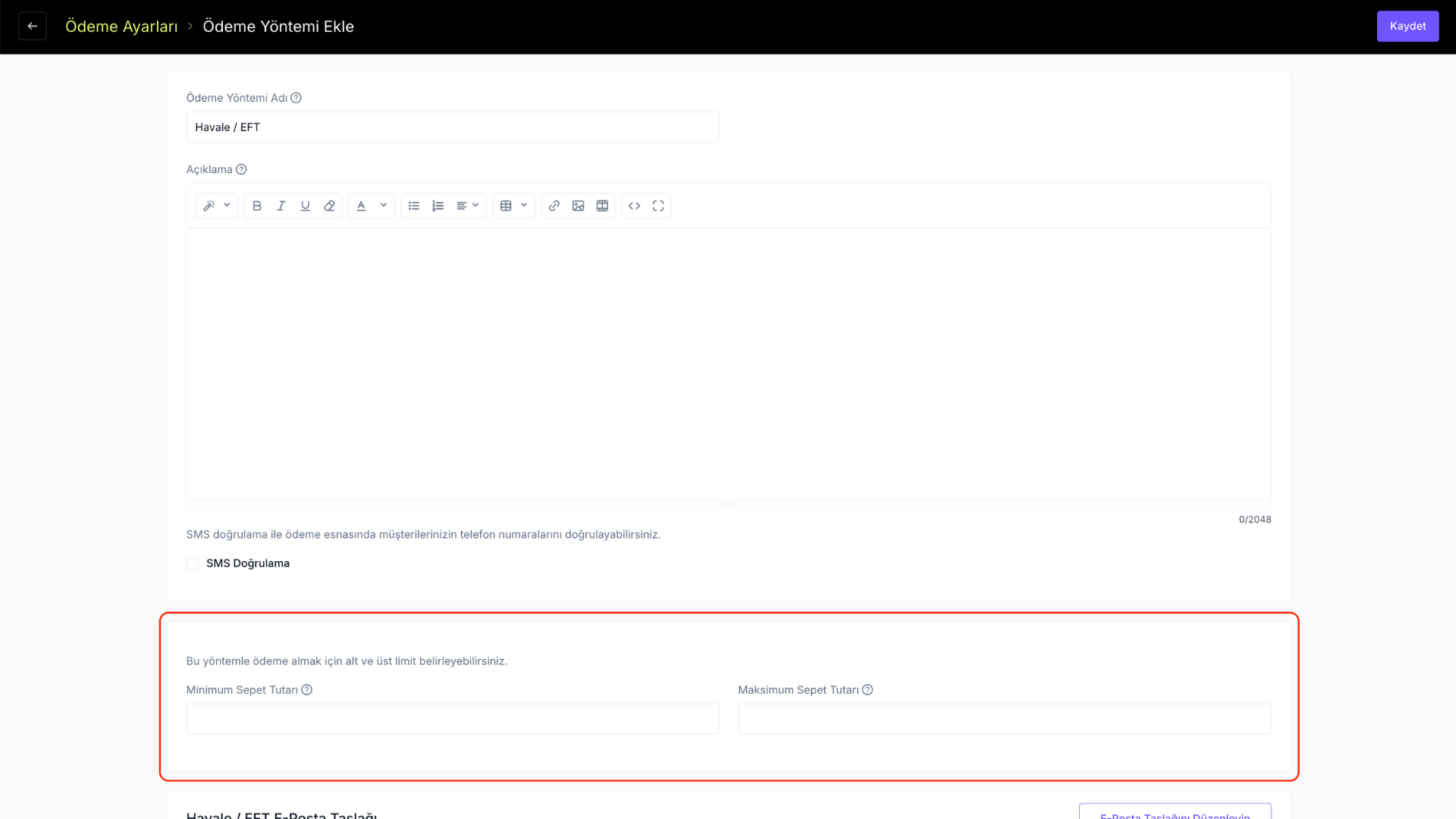Insert an unordered bullet list
The height and width of the screenshot is (819, 1456).
point(414,206)
